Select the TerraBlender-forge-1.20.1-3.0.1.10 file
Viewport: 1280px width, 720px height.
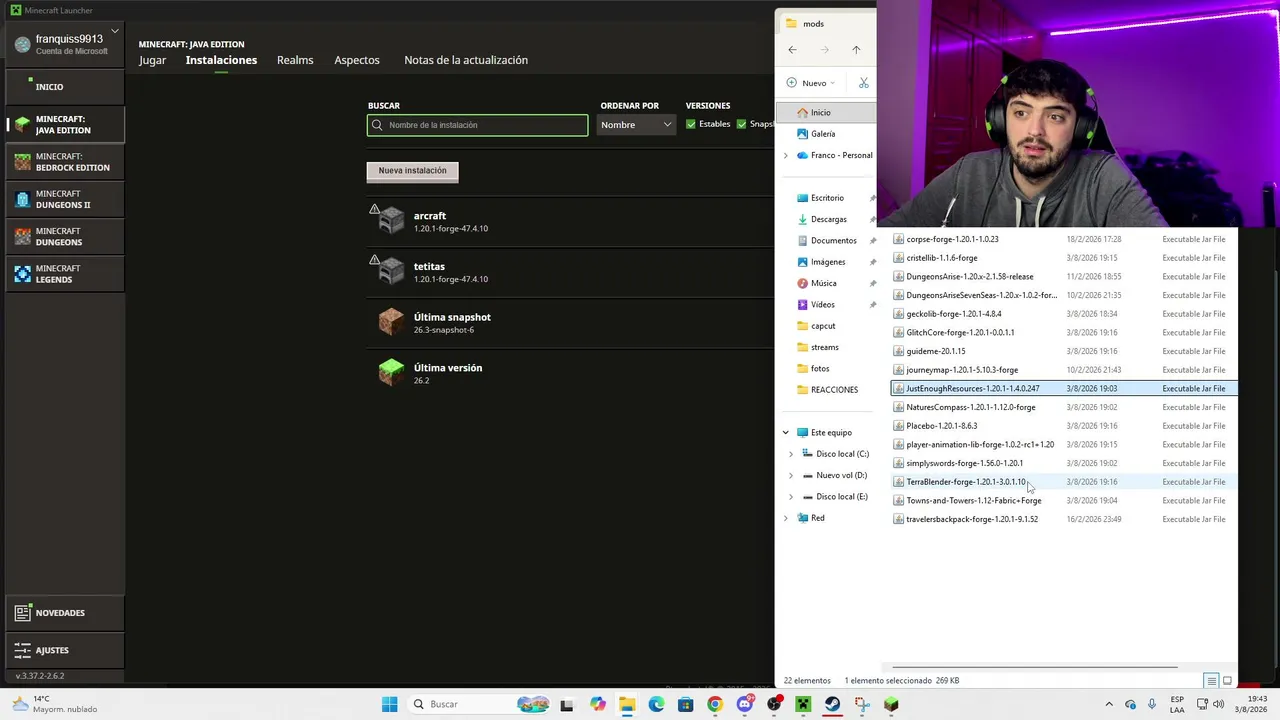click(x=1064, y=482)
